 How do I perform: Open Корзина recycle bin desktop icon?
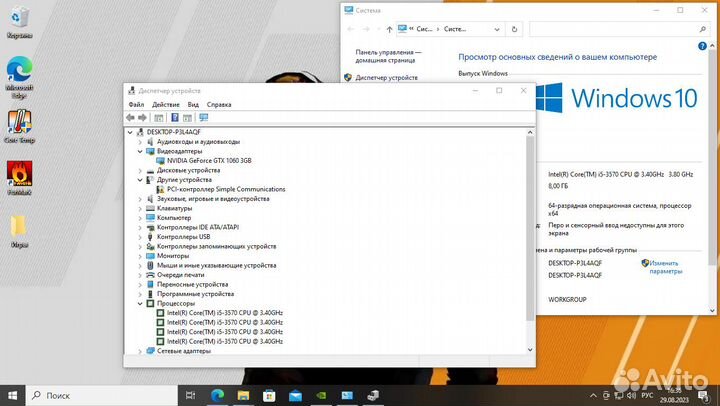click(x=19, y=22)
